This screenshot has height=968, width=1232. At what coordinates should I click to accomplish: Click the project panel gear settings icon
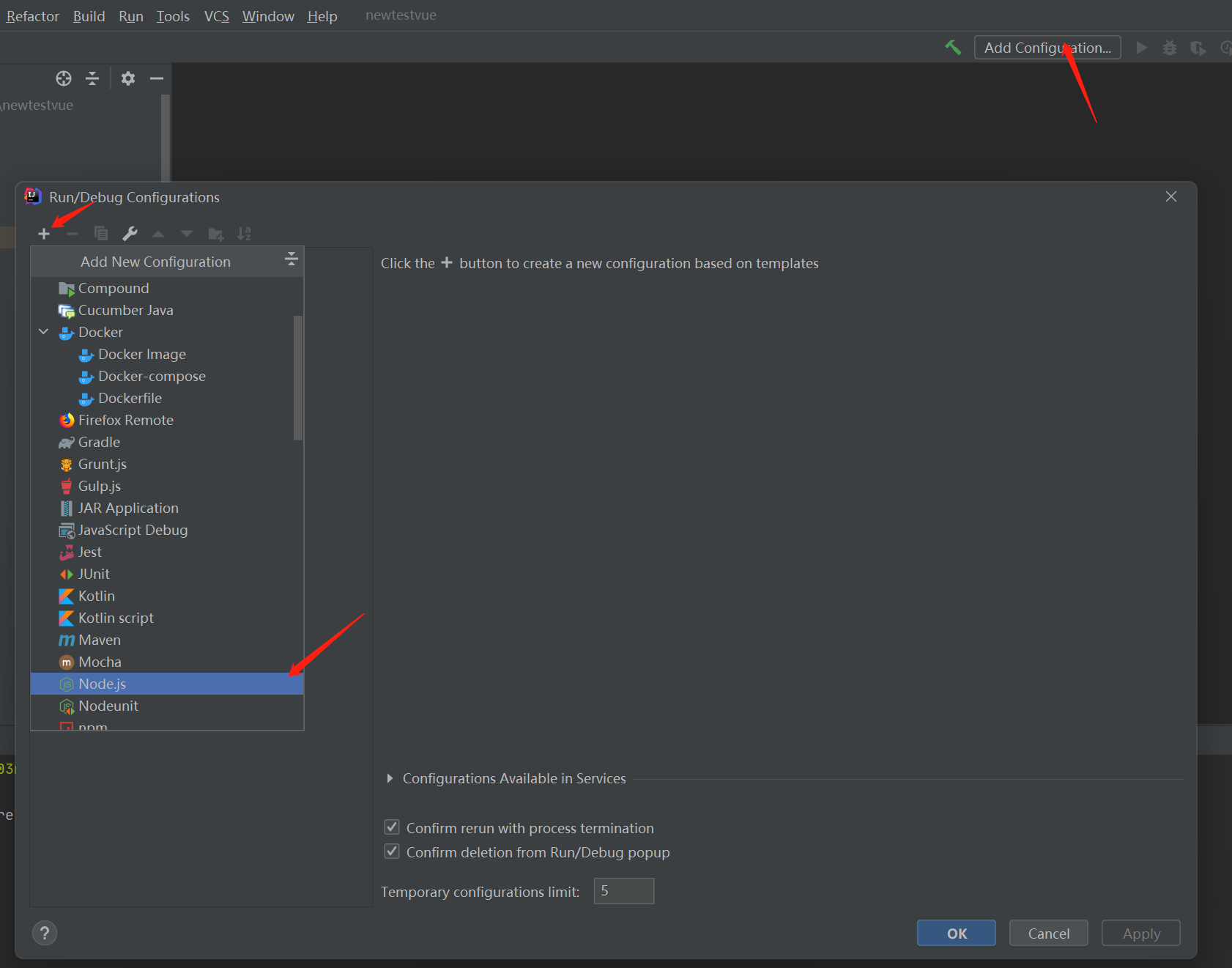[x=128, y=78]
